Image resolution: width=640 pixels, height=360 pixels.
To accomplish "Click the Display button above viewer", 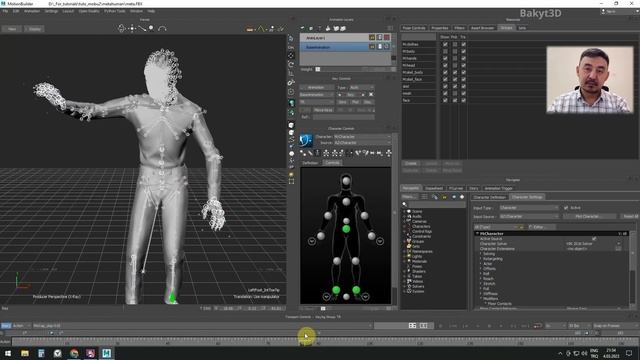I will click(34, 29).
